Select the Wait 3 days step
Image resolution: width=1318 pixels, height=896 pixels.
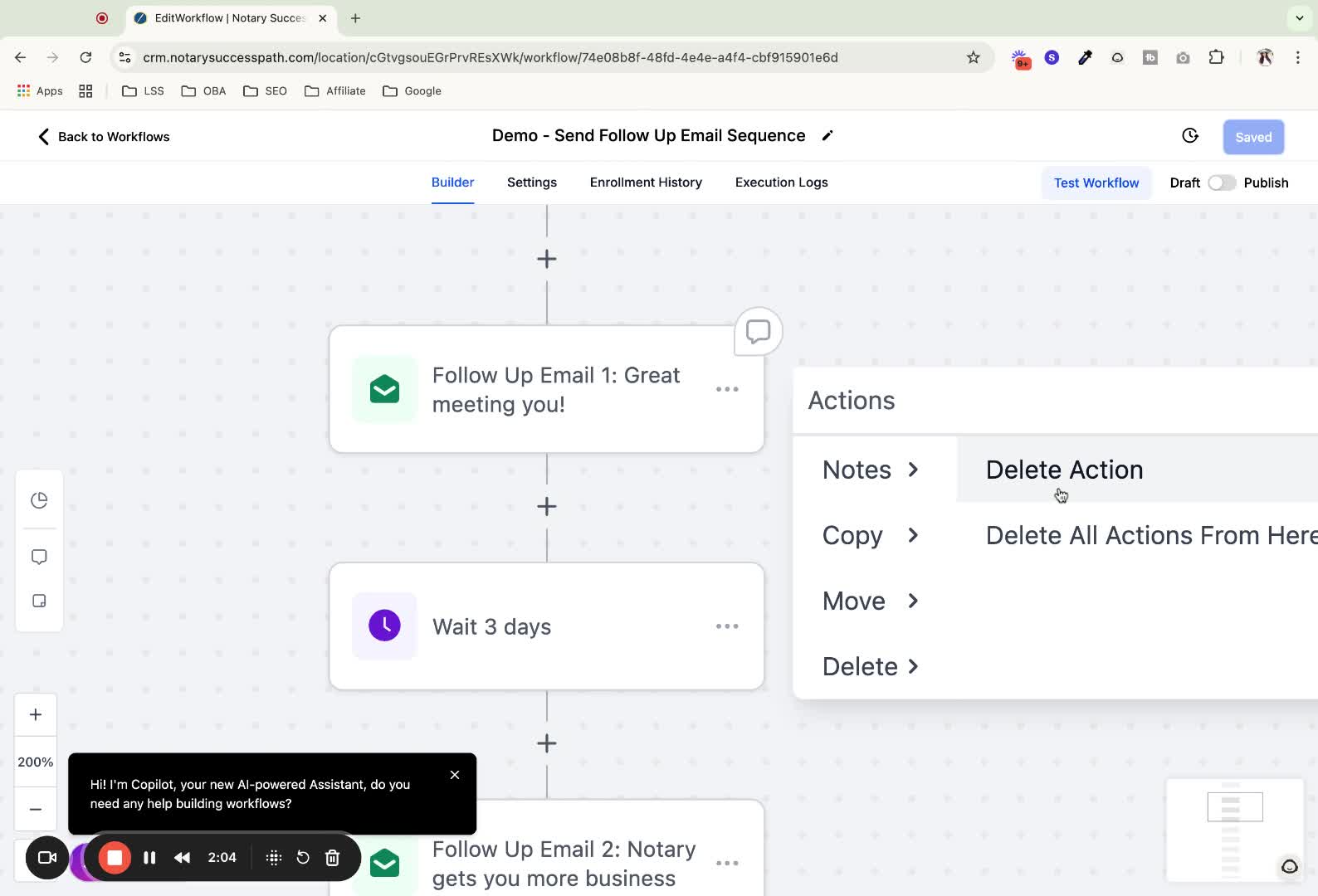(x=546, y=626)
